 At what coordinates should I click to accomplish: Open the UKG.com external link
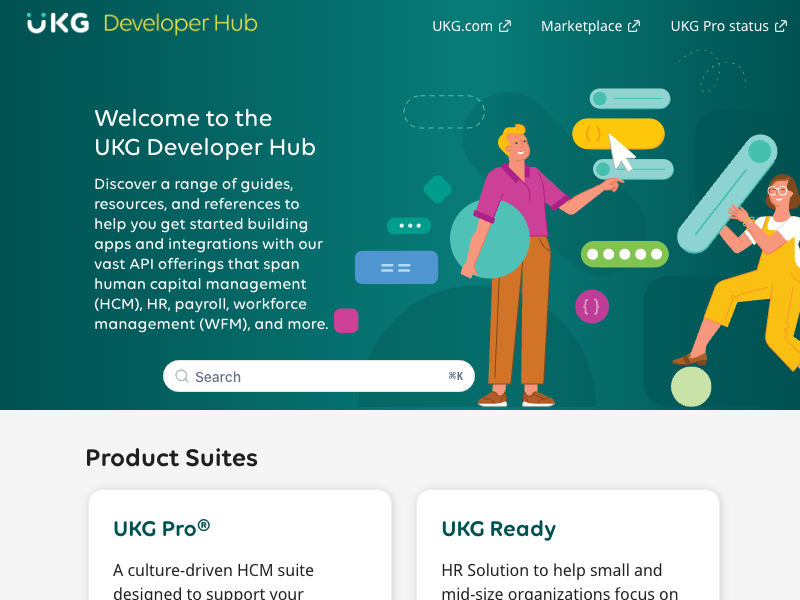pyautogui.click(x=471, y=26)
